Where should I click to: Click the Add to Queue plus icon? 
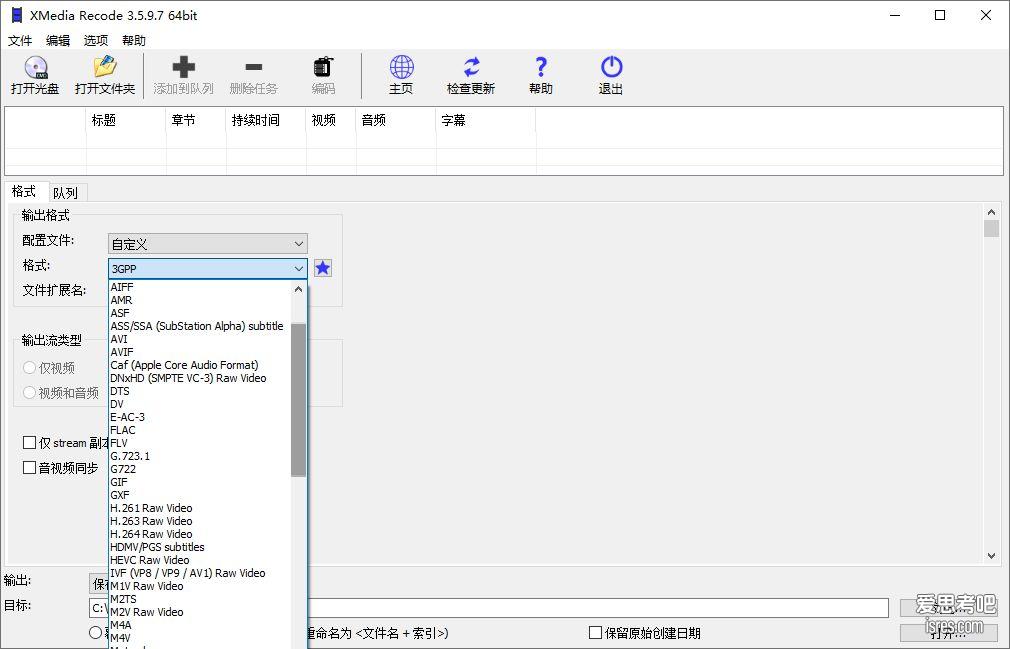click(x=183, y=68)
